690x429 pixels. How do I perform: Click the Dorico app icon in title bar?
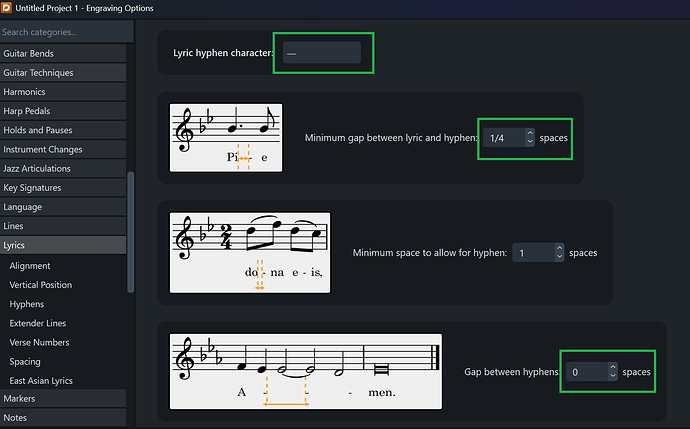pyautogui.click(x=8, y=8)
